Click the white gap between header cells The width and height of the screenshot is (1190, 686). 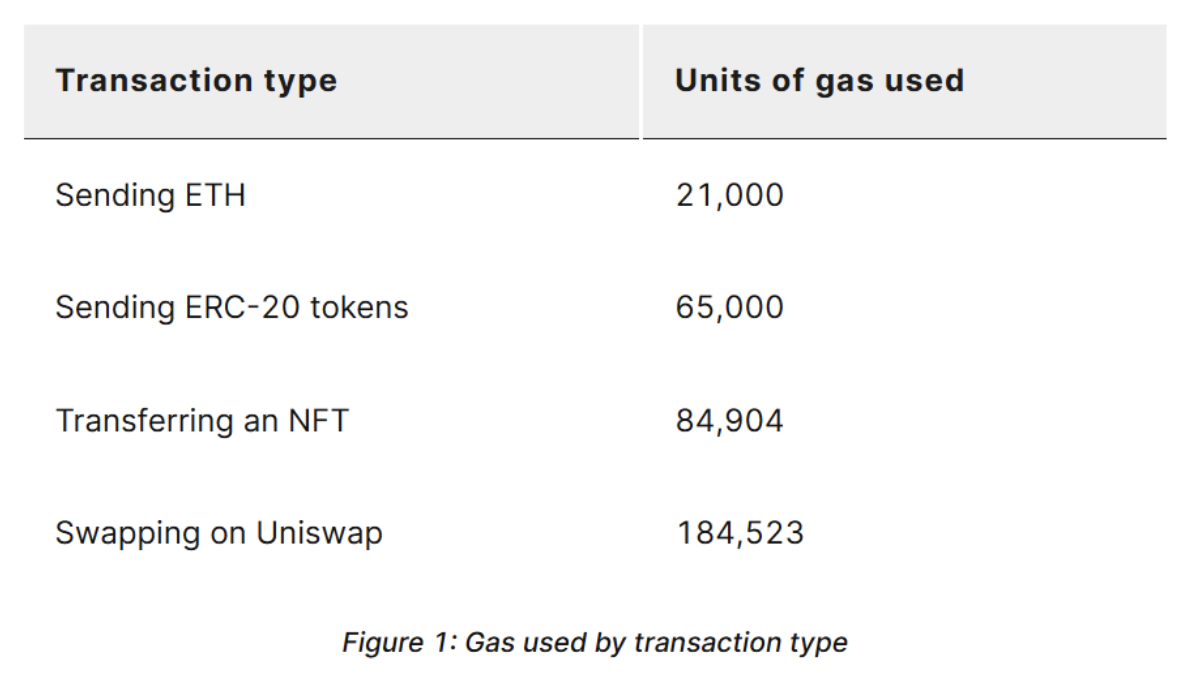tap(641, 81)
